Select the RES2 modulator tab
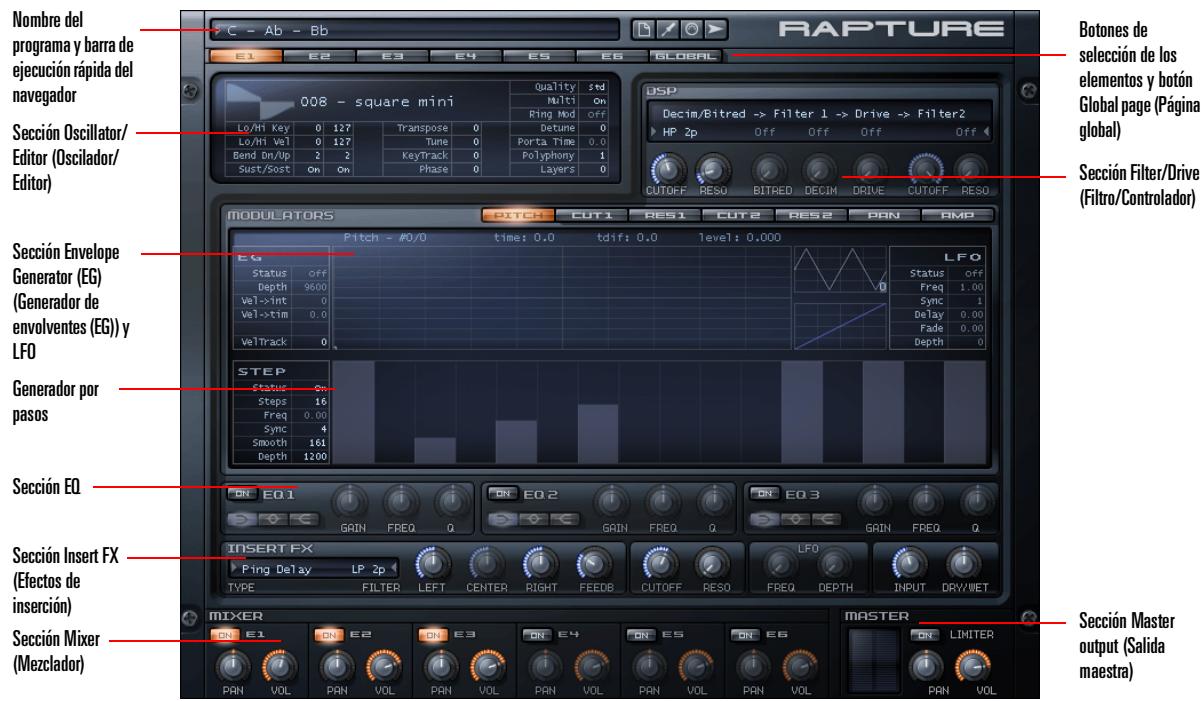The width and height of the screenshot is (1204, 701). pos(812,214)
